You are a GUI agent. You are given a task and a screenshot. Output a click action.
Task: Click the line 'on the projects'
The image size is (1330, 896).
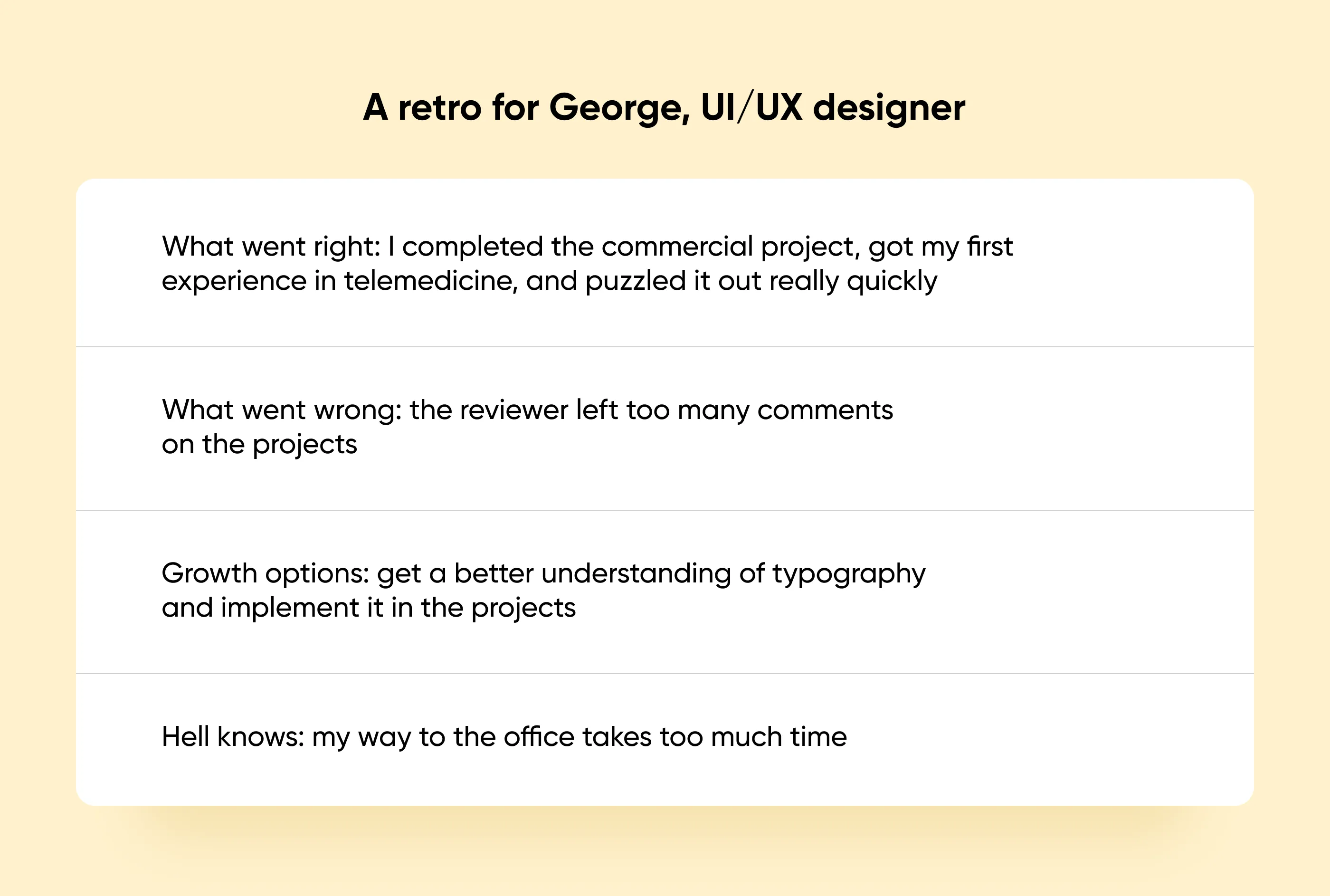tap(259, 445)
